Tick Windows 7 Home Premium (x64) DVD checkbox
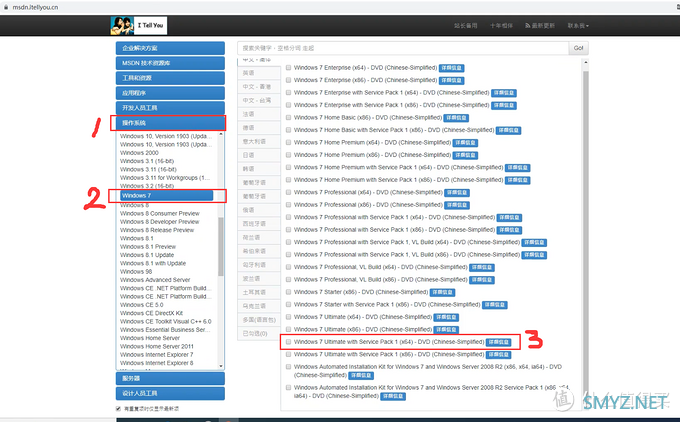 pos(288,142)
